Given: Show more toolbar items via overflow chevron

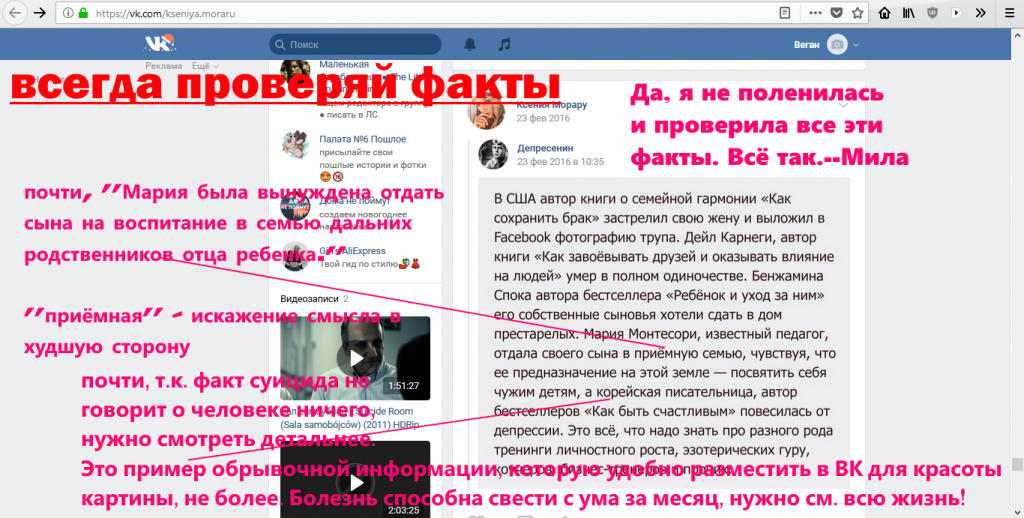Looking at the screenshot, I should [x=981, y=14].
